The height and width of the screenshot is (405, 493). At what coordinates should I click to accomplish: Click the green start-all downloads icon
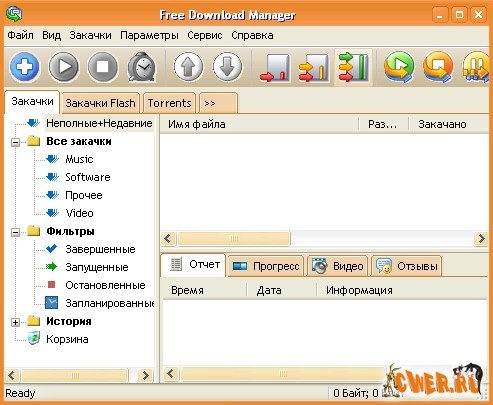coord(399,67)
